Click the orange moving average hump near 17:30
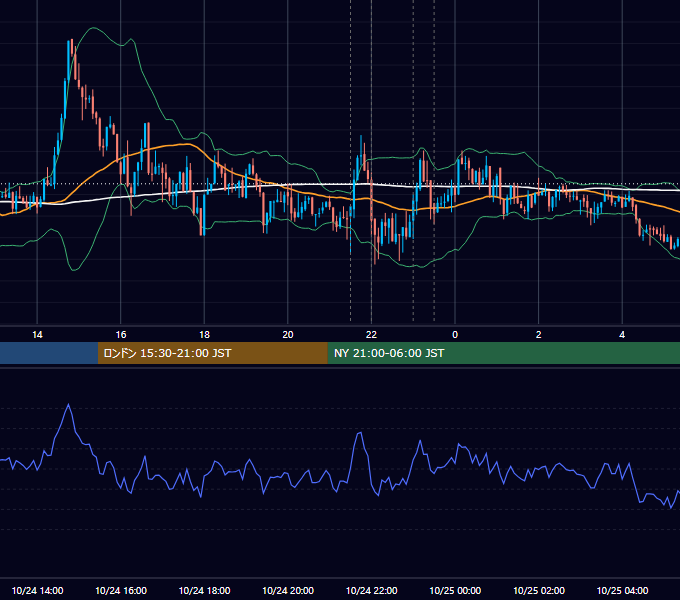The width and height of the screenshot is (680, 600). (186, 144)
